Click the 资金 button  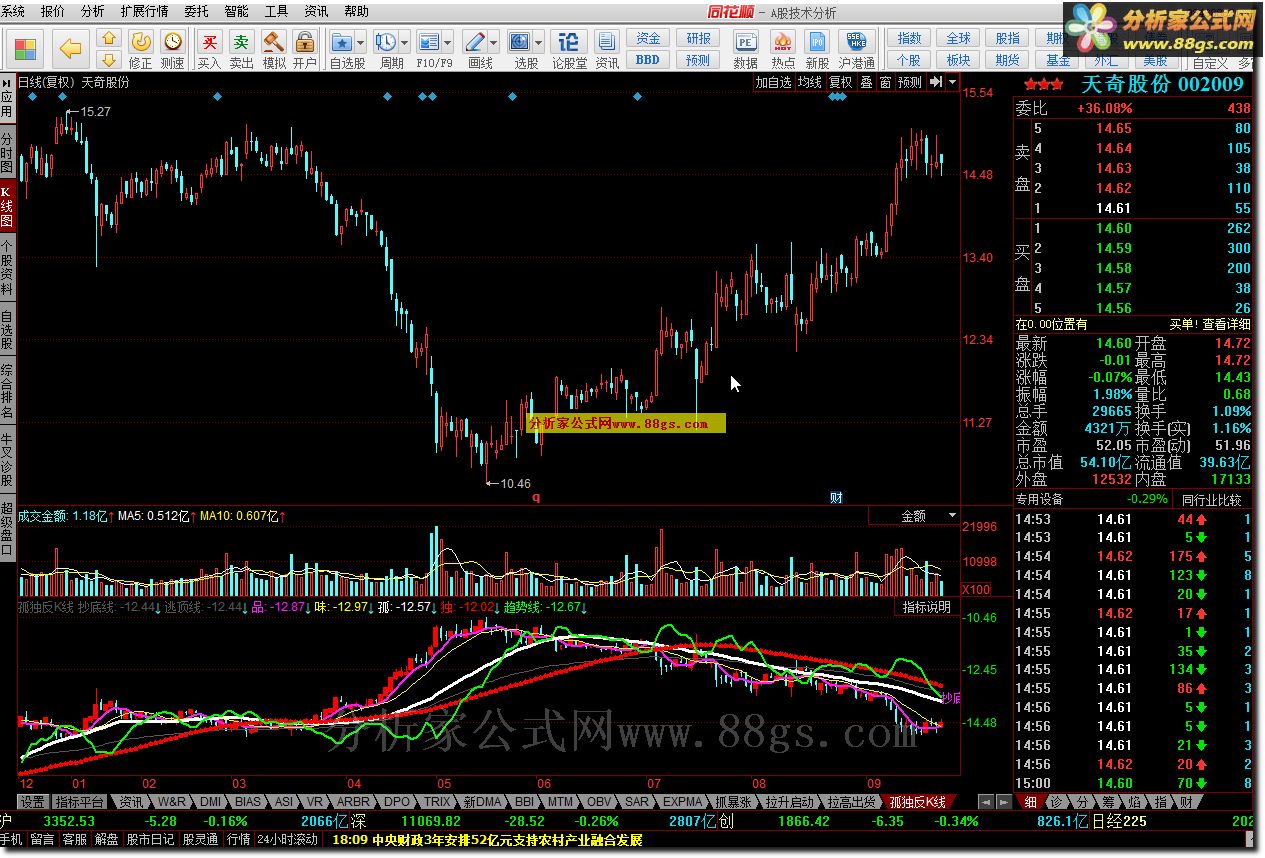tap(648, 38)
